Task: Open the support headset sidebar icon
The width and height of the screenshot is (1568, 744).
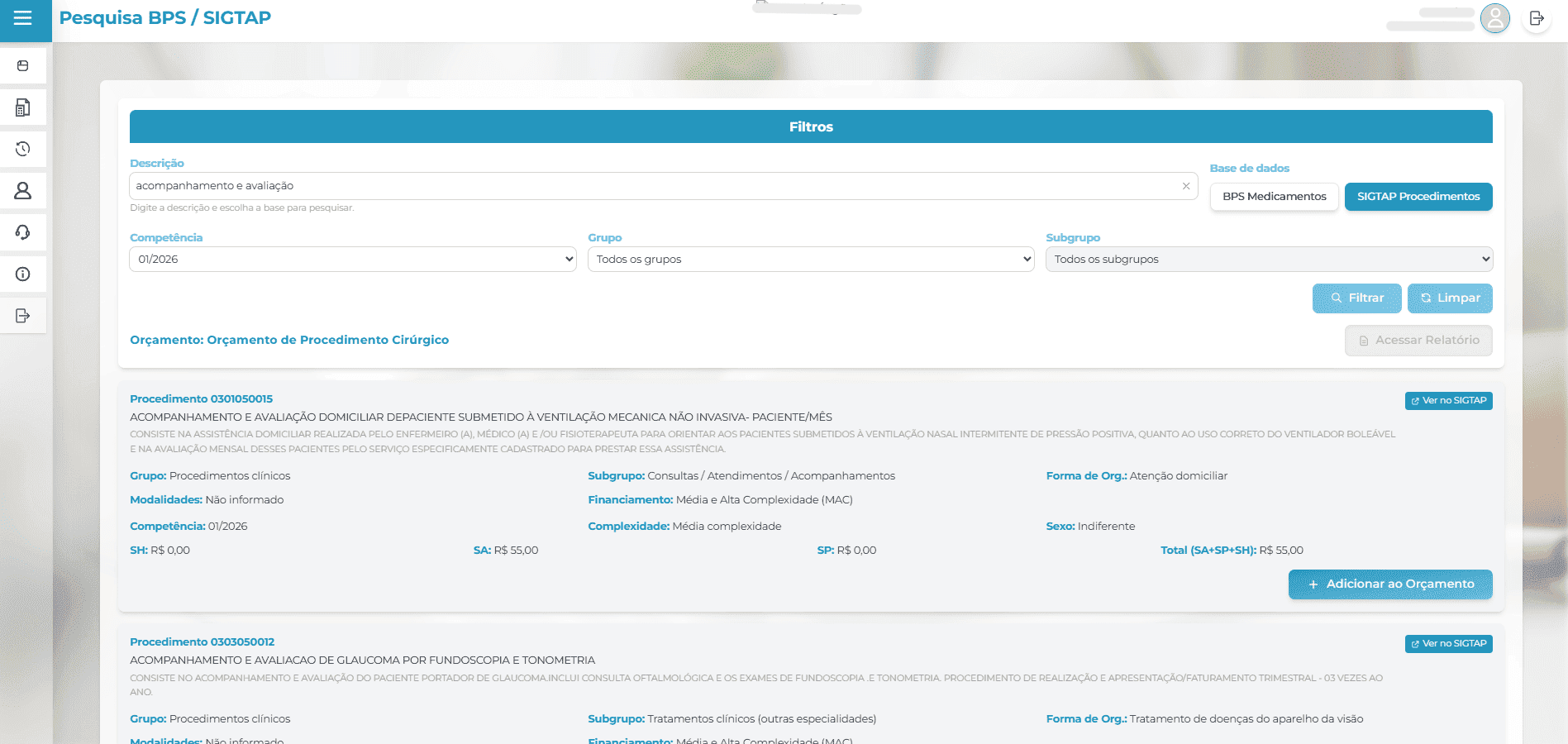Action: click(x=23, y=232)
